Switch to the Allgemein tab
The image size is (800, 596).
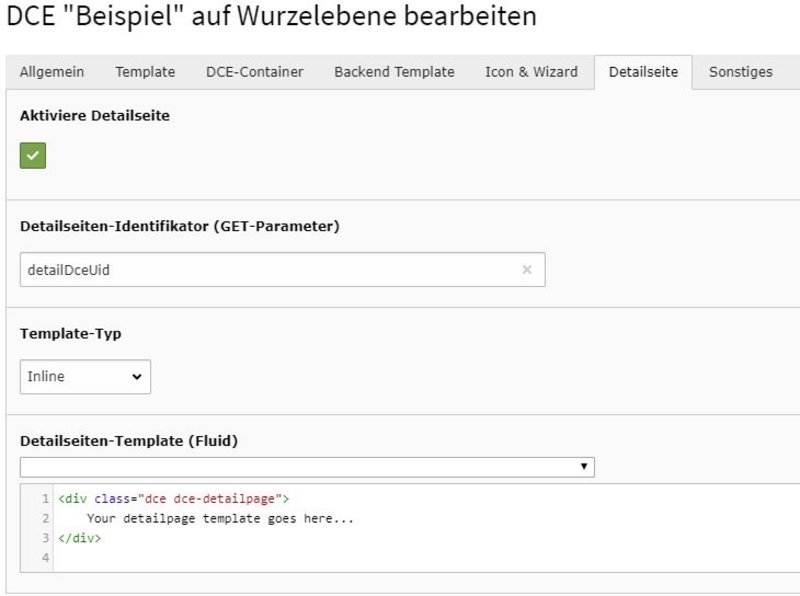52,72
